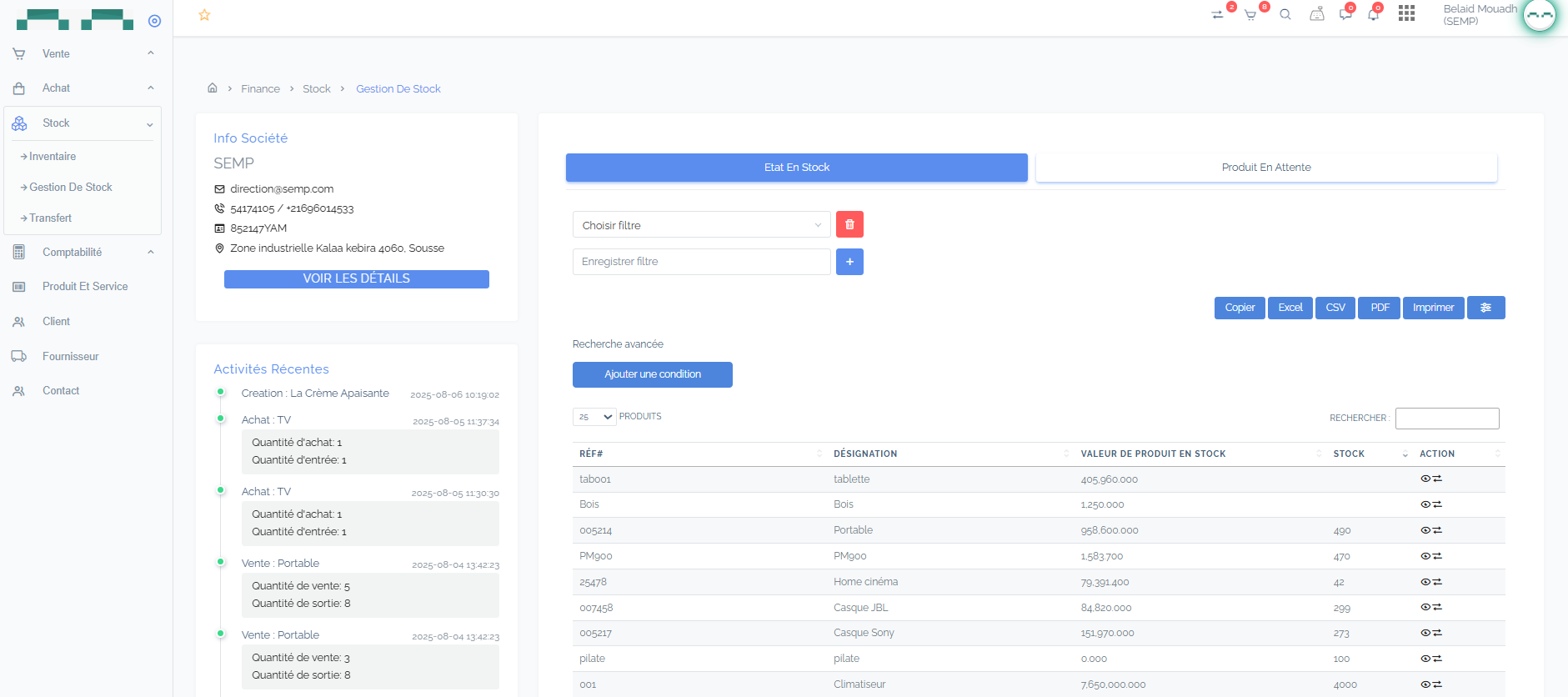Click transfer icon for Casque Sony row
The image size is (1568, 697).
(x=1437, y=633)
